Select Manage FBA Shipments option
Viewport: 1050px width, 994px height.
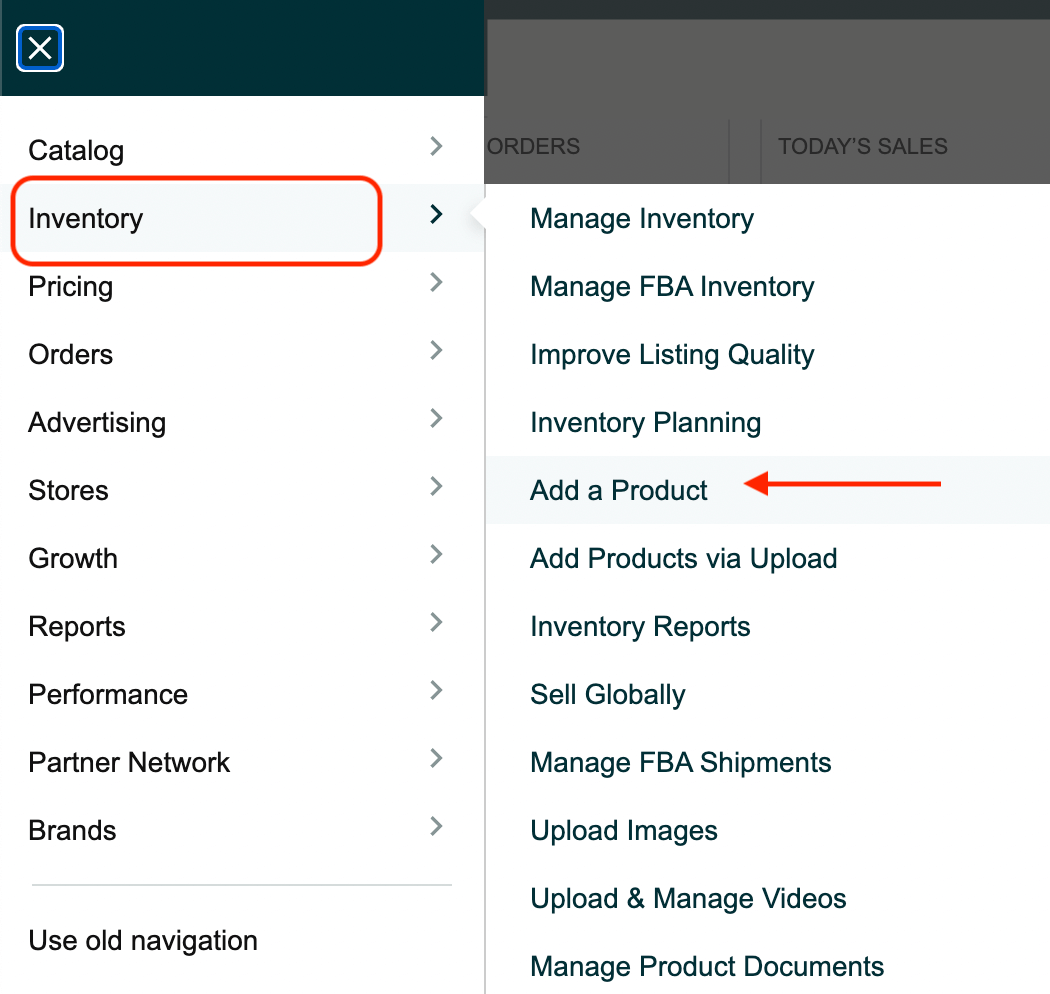pos(680,763)
